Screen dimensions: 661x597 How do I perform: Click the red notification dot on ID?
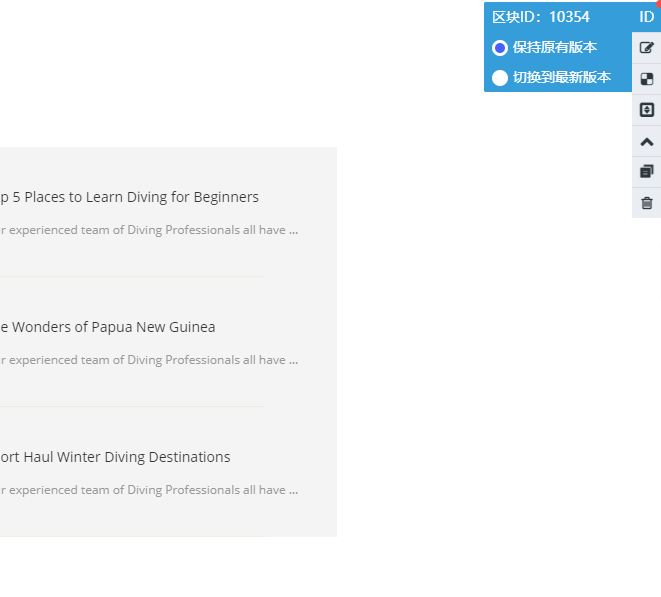(x=658, y=3)
